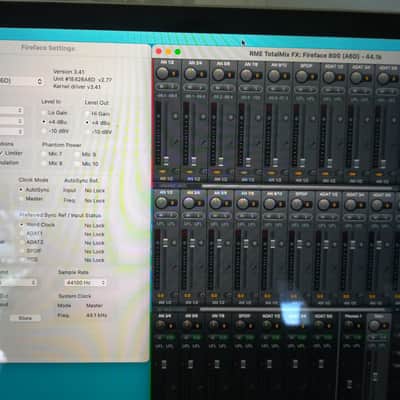Open settings icon beside ADAT 1/2 input fader

click(340, 144)
